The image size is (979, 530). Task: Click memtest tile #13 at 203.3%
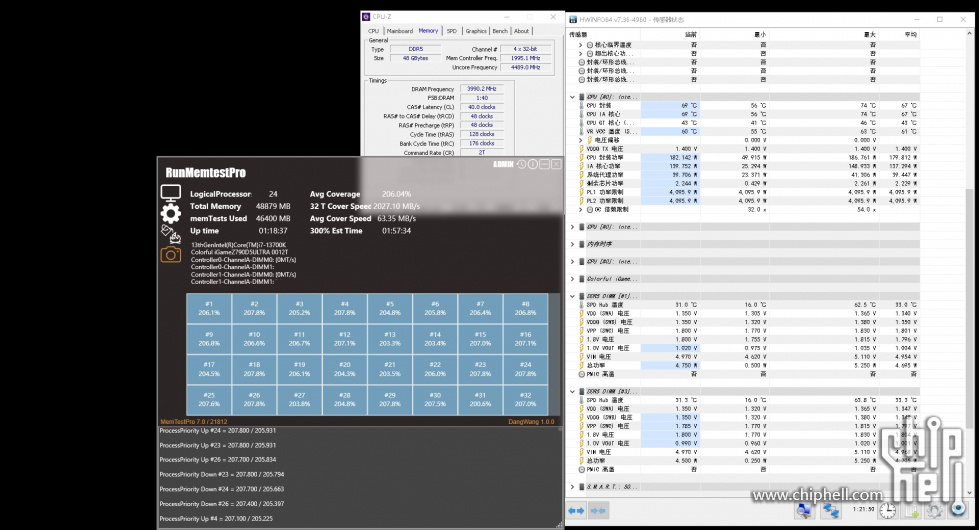(x=390, y=339)
